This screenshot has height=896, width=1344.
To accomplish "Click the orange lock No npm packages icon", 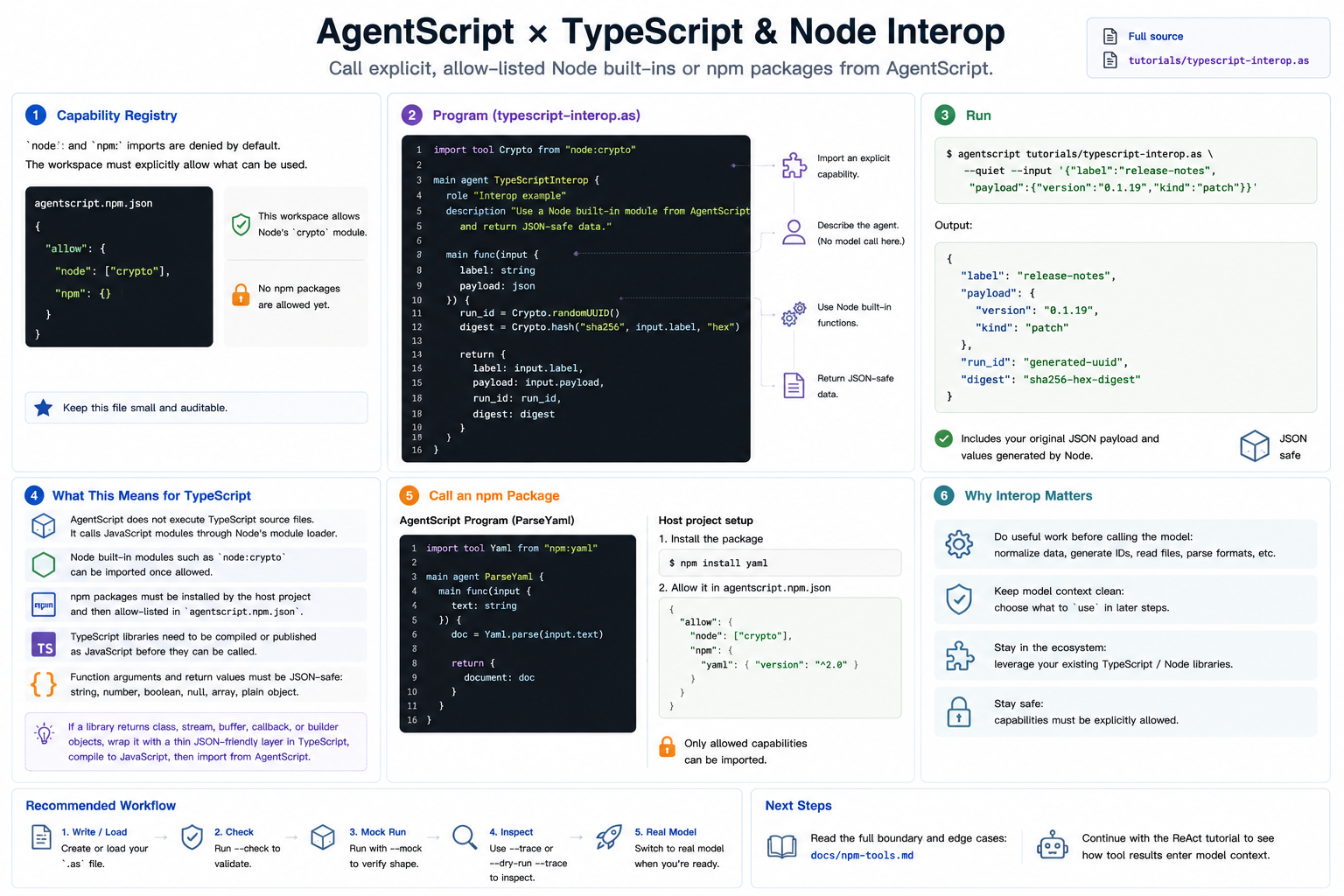I will tap(241, 296).
